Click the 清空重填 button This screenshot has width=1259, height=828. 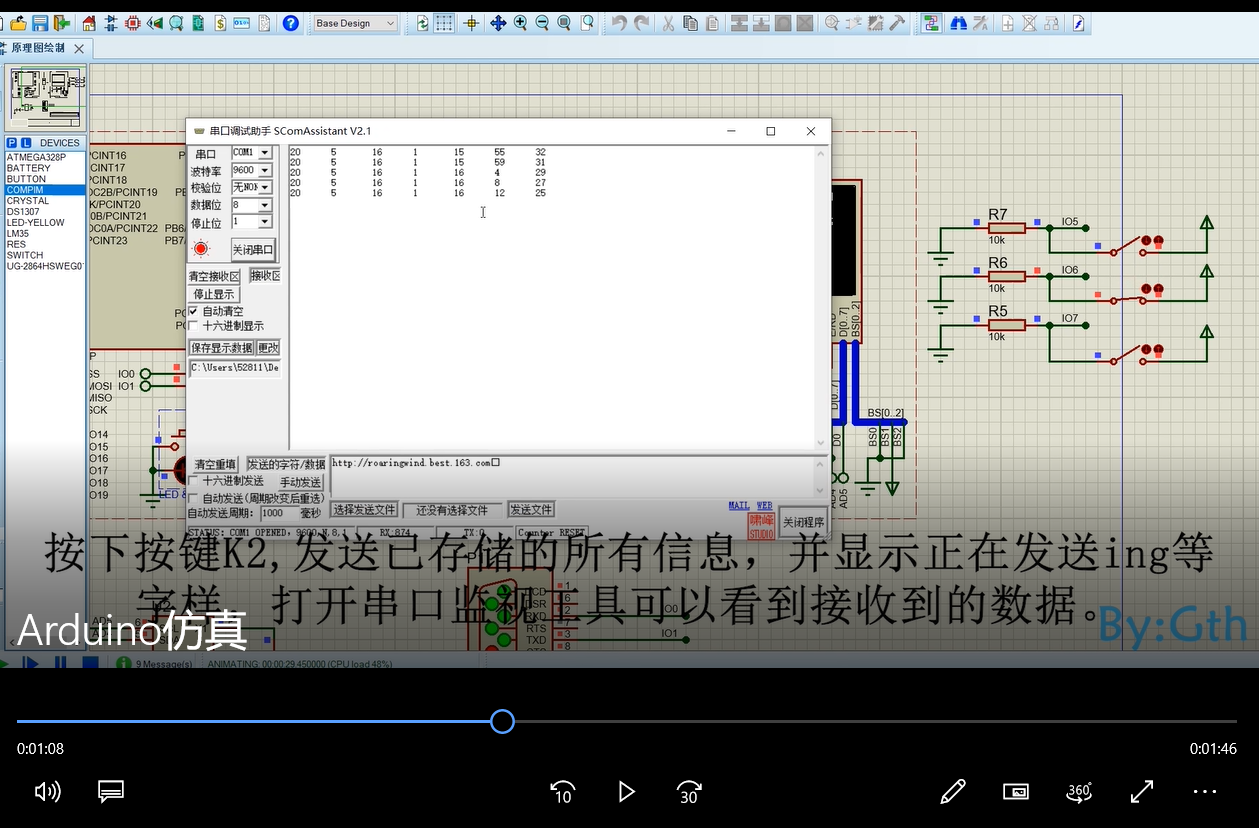(216, 465)
